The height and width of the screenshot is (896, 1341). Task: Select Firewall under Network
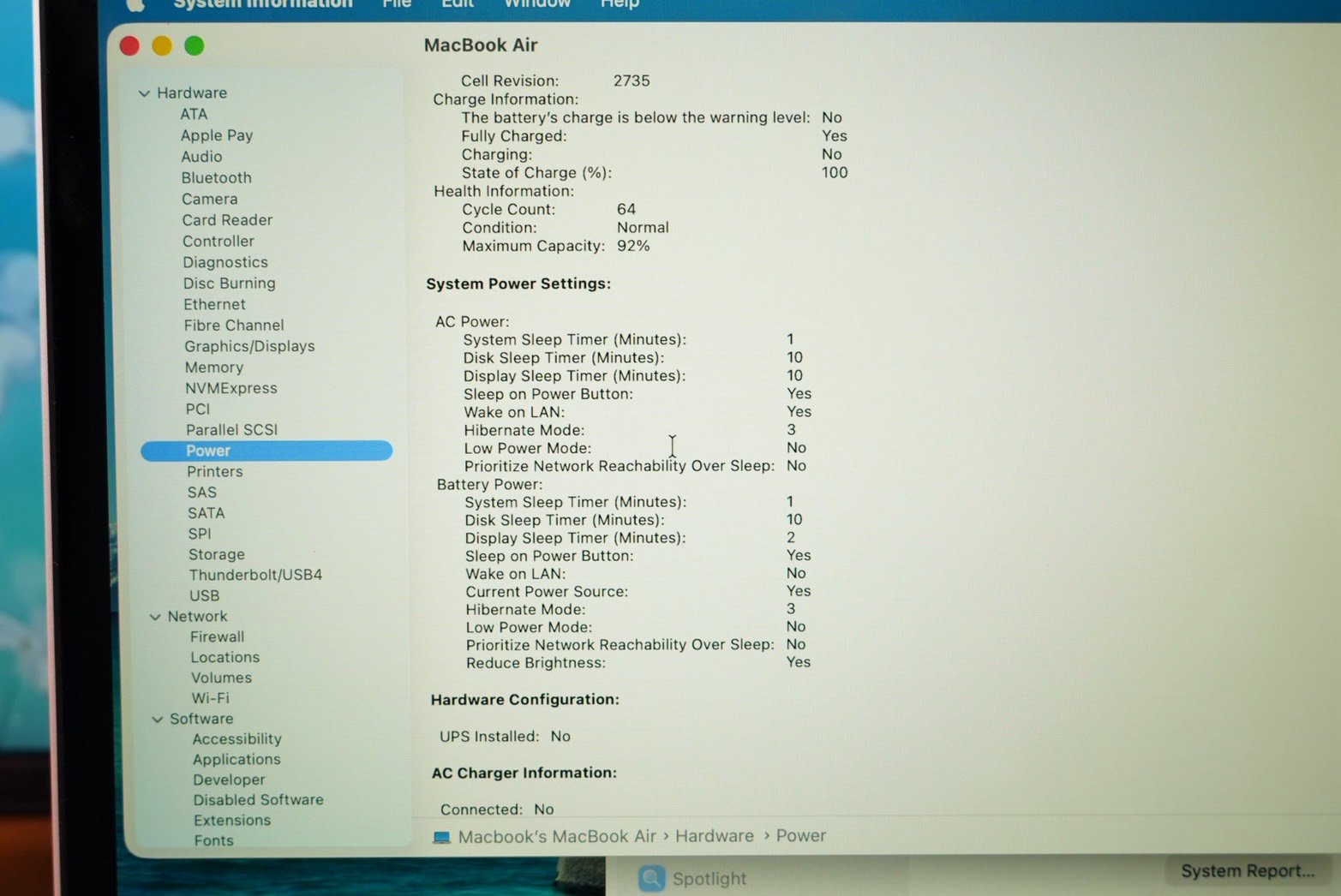pos(217,637)
